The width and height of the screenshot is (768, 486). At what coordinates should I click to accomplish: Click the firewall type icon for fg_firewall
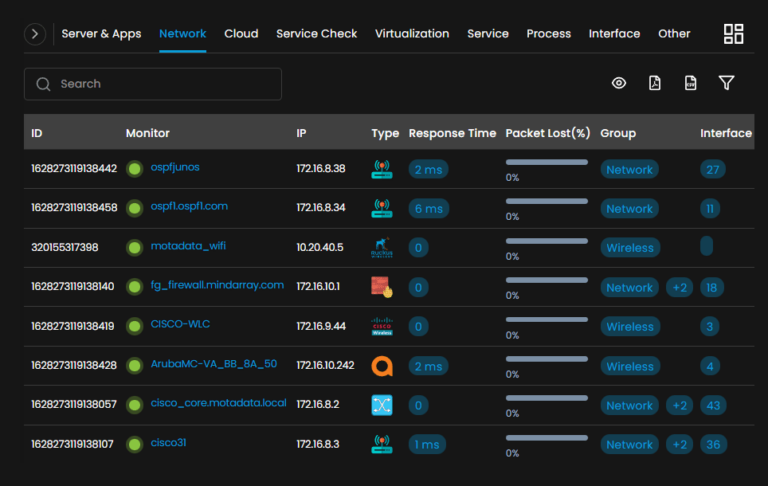[382, 287]
